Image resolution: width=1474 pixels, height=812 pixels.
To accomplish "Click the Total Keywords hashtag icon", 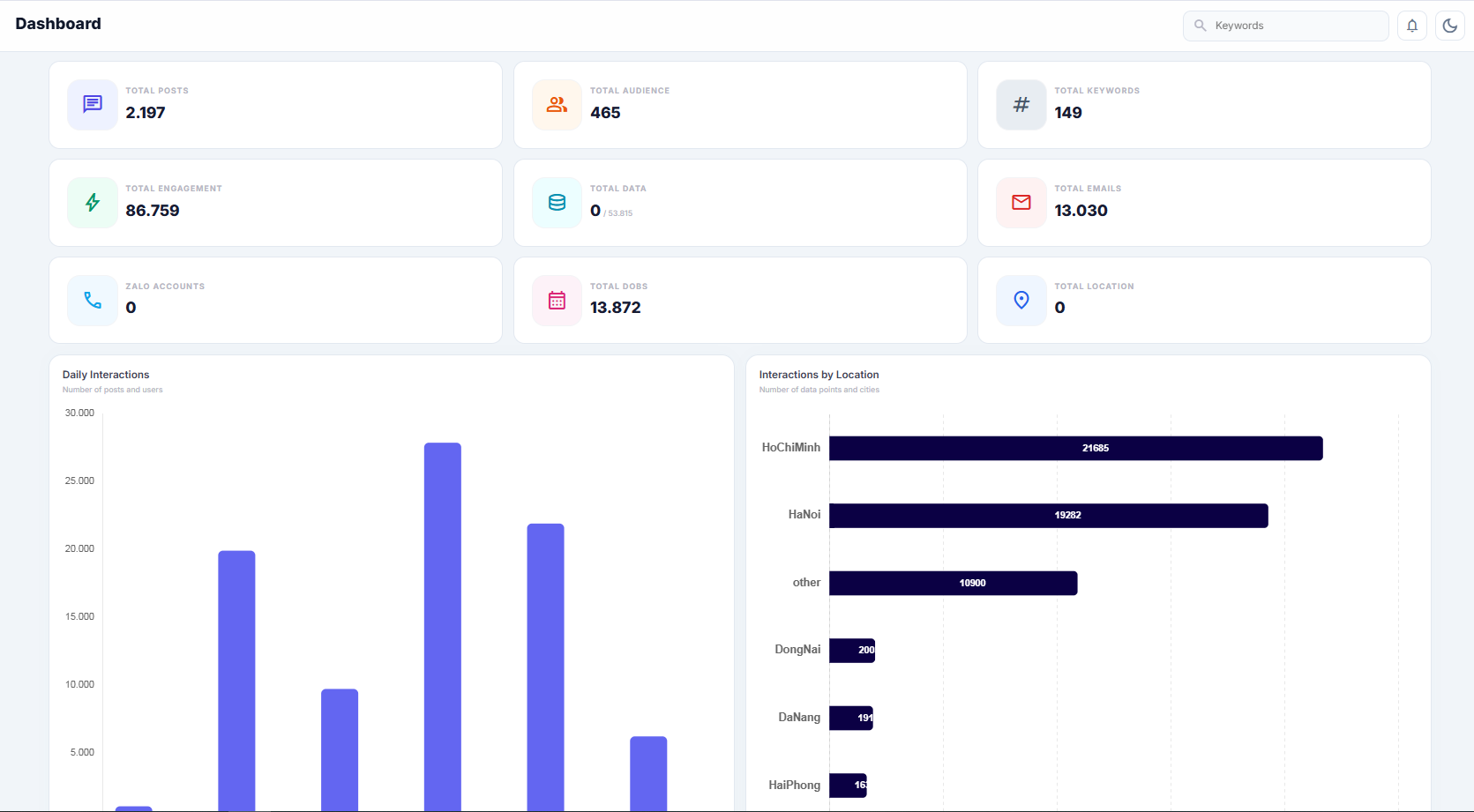I will [1021, 104].
